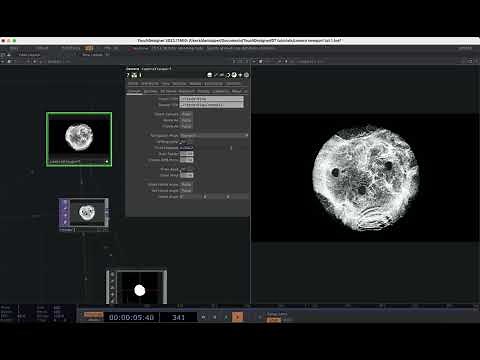This screenshot has height=360, width=480.
Task: Open the arrow menu on the first text field
Action: (242, 99)
